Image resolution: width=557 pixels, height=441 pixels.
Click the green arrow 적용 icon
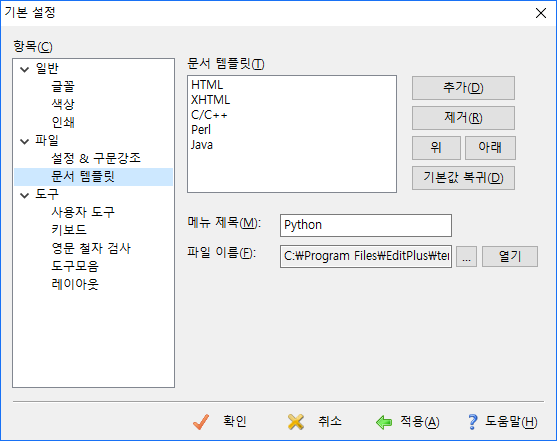[384, 422]
